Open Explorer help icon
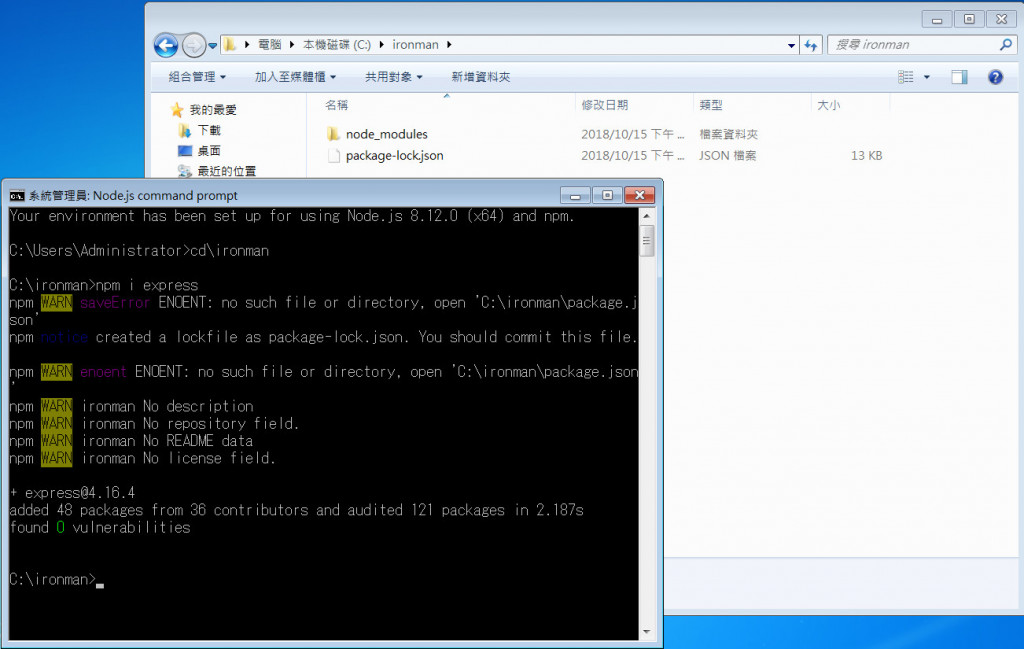The height and width of the screenshot is (649, 1024). pyautogui.click(x=995, y=77)
